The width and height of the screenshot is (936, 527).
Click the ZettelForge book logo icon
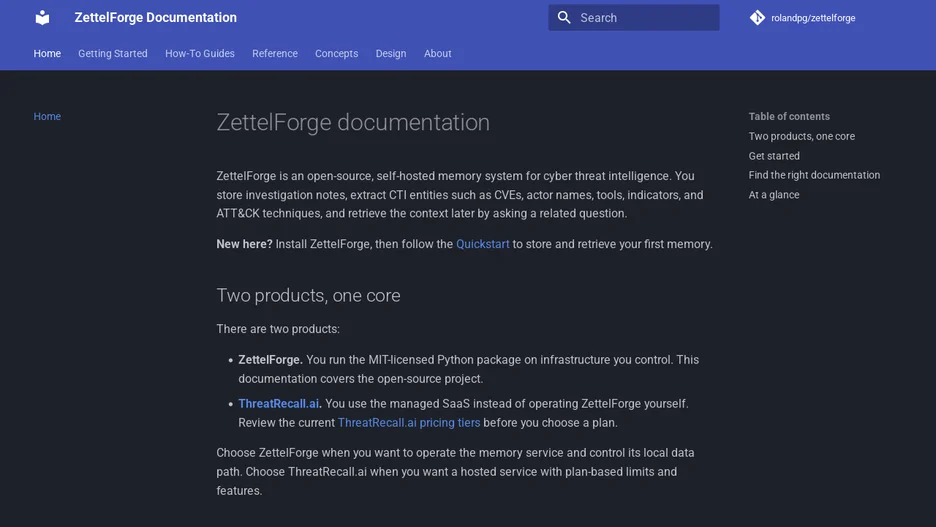click(42, 17)
